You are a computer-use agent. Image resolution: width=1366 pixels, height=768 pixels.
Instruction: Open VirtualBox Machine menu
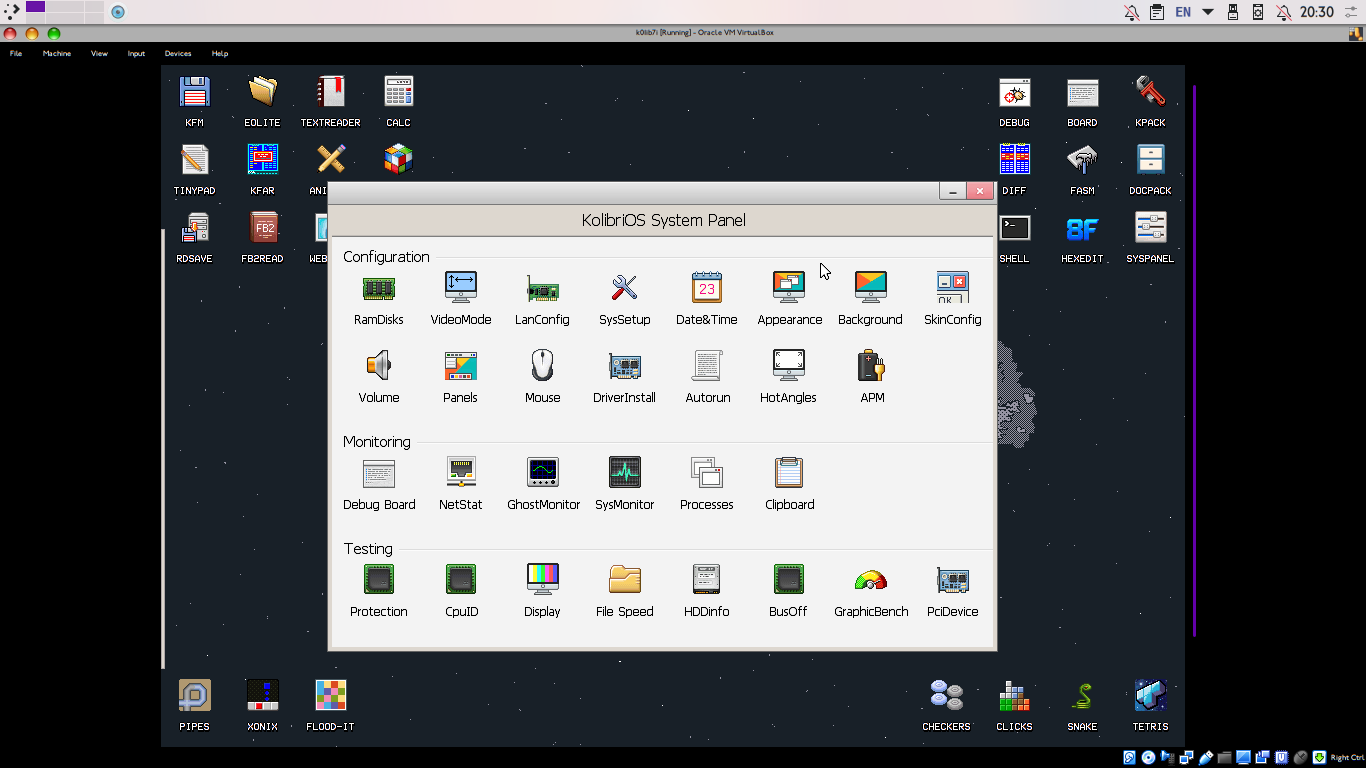point(57,53)
